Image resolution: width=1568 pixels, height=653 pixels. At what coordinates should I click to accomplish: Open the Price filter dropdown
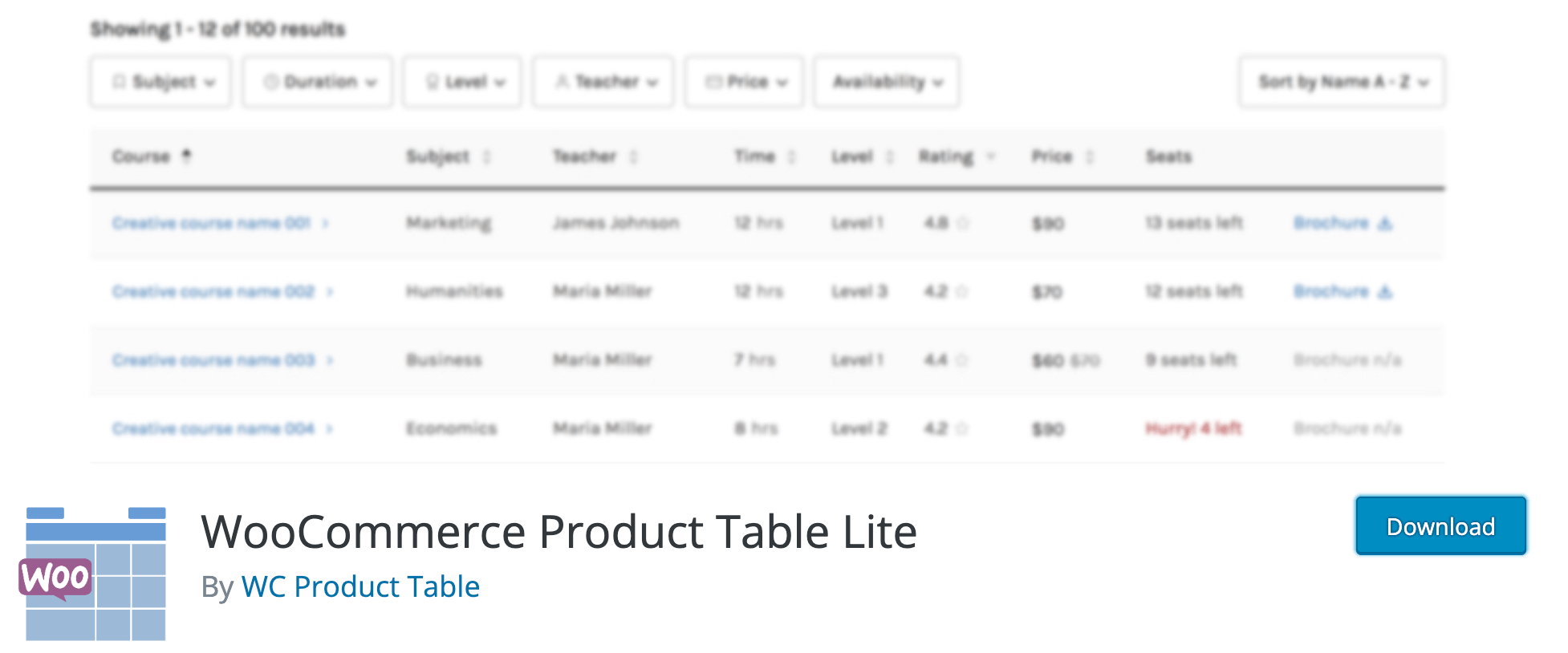point(744,82)
